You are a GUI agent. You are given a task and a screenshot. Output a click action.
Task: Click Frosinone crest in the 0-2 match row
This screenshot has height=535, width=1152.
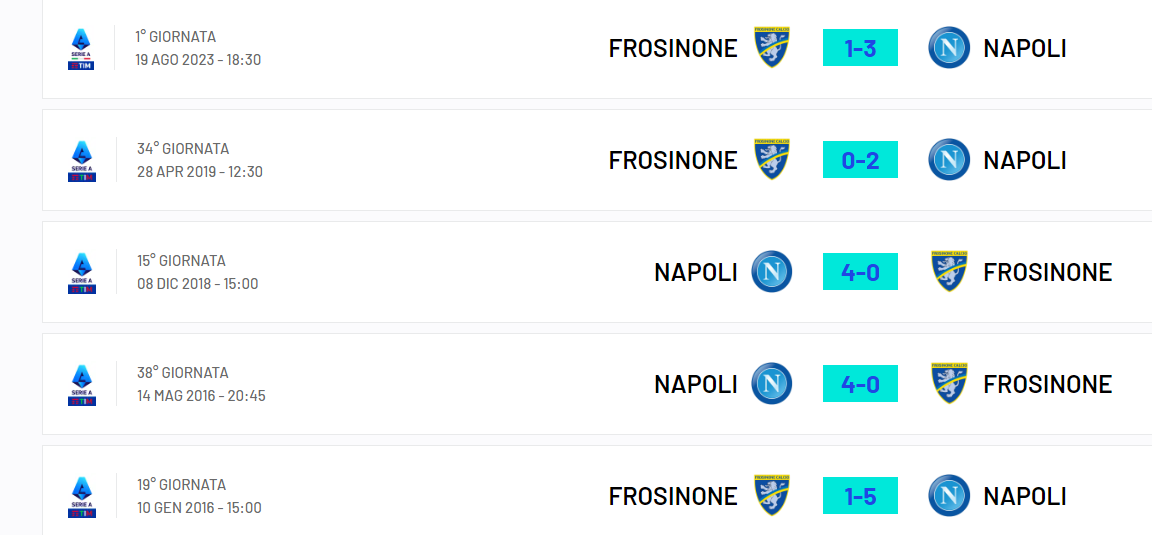pos(771,160)
